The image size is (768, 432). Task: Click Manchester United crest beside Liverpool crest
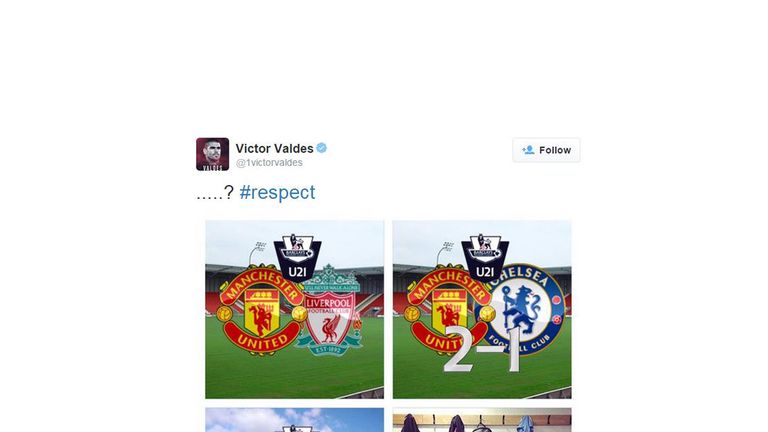pyautogui.click(x=259, y=311)
